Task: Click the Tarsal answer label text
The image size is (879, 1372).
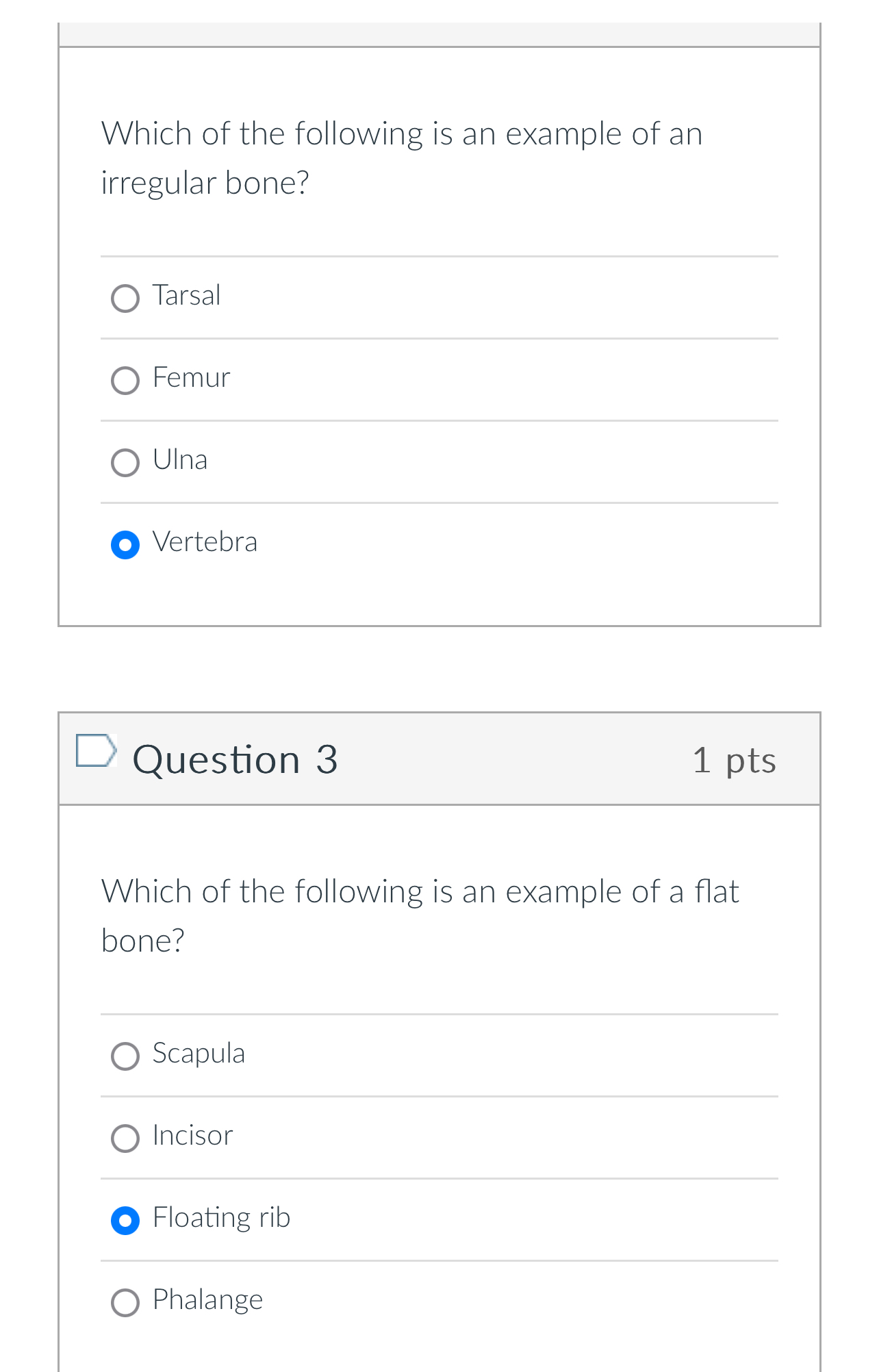Action: (x=186, y=295)
